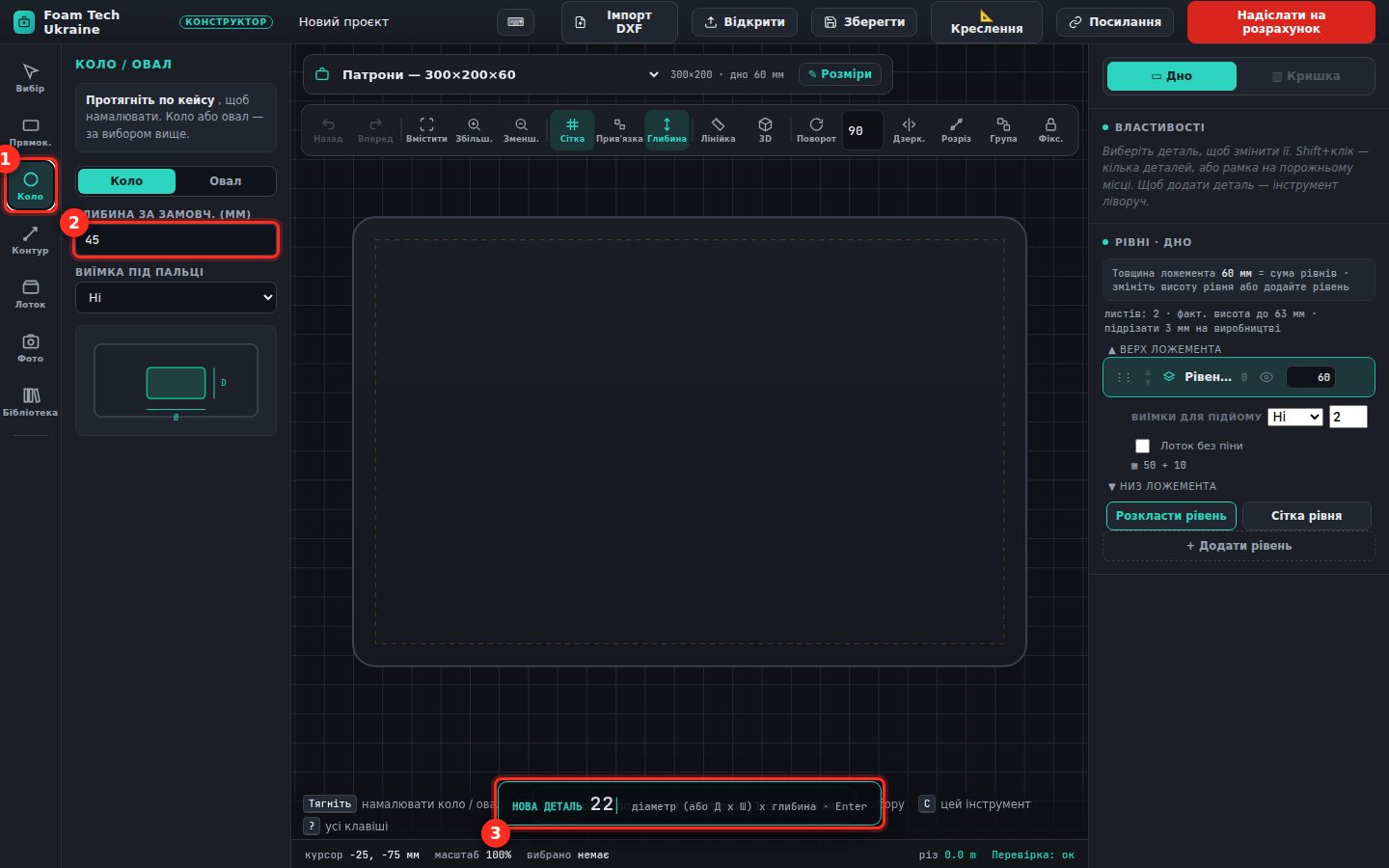Fit the view with Вмістити

(426, 130)
